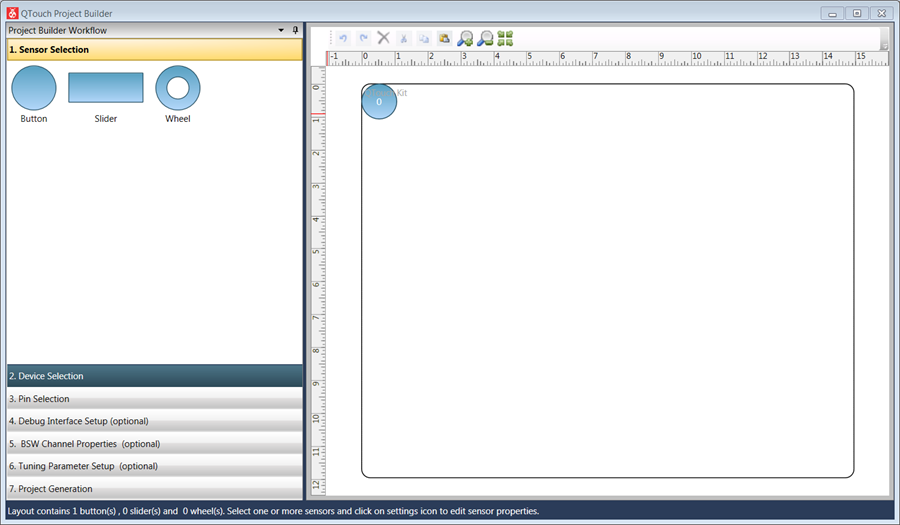900x525 pixels.
Task: Click the Paste icon in toolbar
Action: [444, 38]
